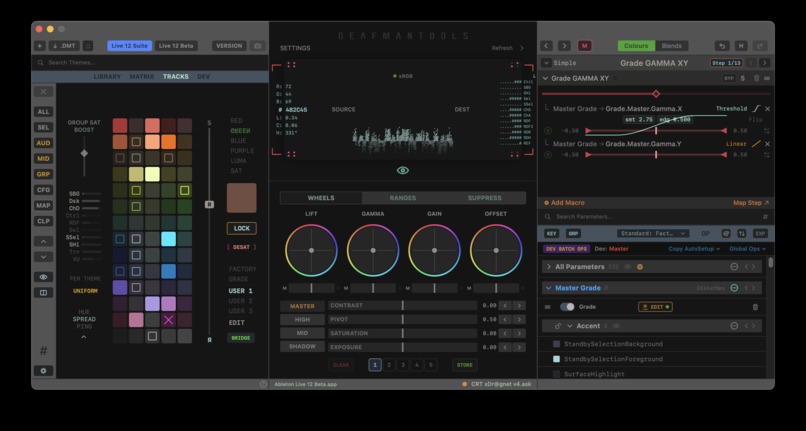Click Threshold curve shape icon for Gamma.X

tap(756, 109)
